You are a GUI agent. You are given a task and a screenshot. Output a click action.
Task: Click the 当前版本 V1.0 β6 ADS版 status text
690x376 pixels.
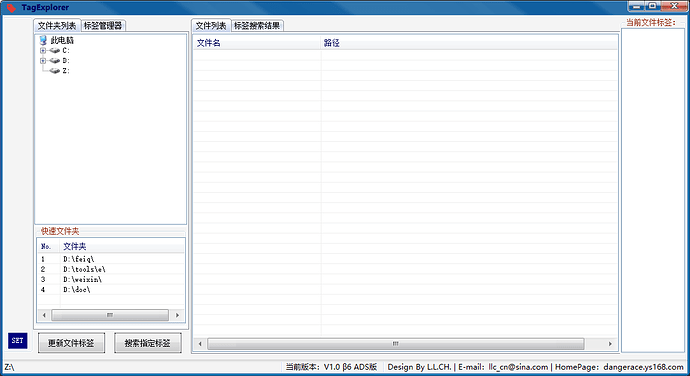[331, 367]
